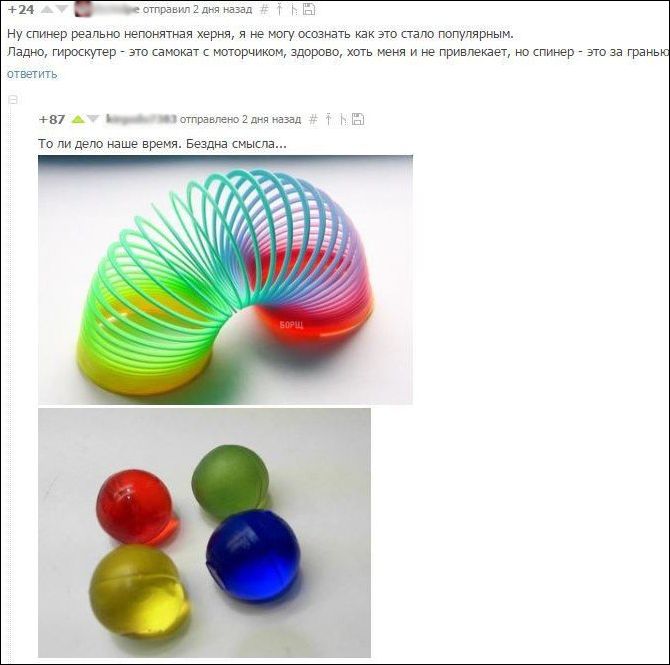Save the +87 reply using floppy icon
Screen dimensions: 670x665
[358, 119]
